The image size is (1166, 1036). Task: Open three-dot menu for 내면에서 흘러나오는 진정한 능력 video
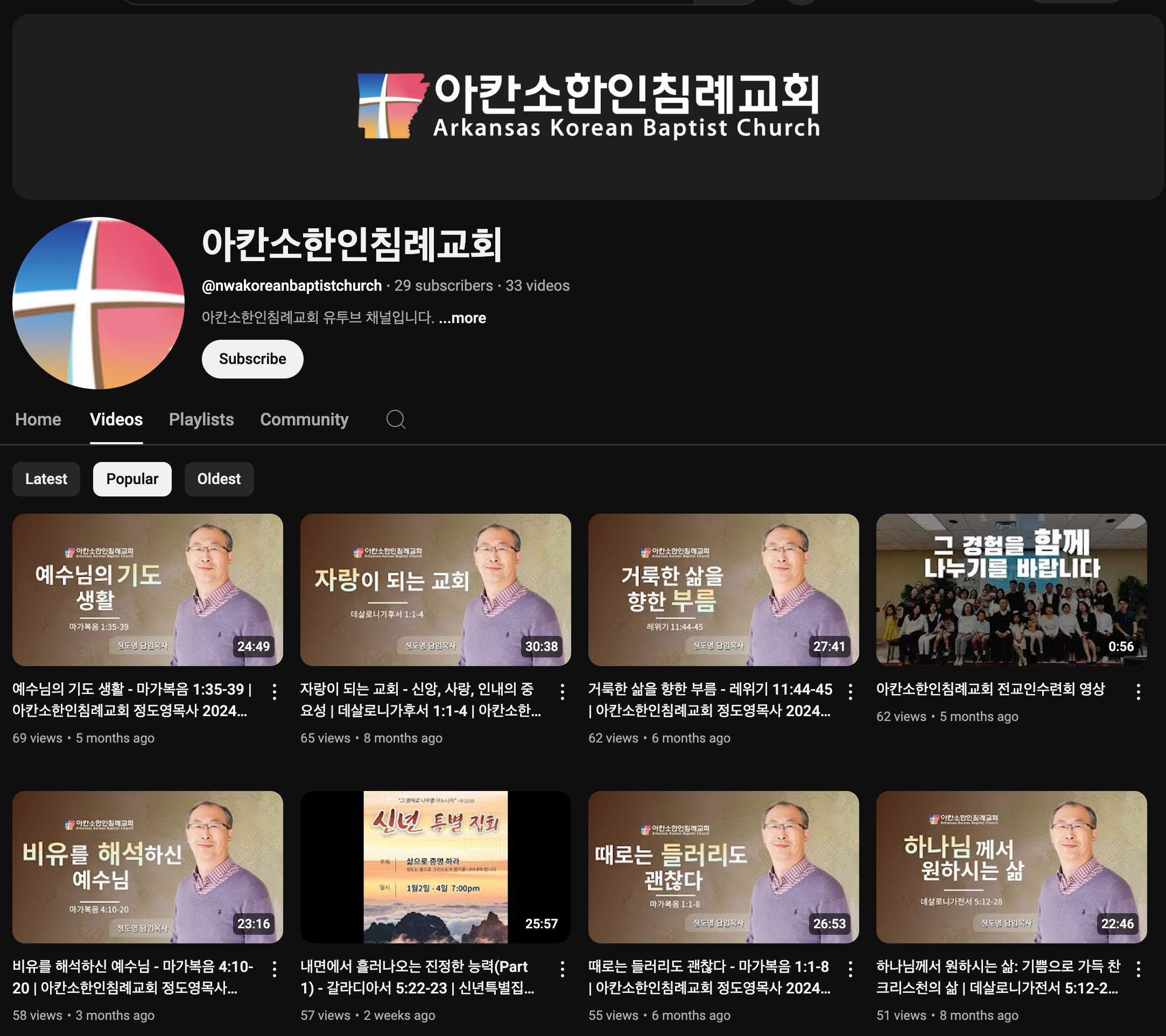tap(563, 969)
